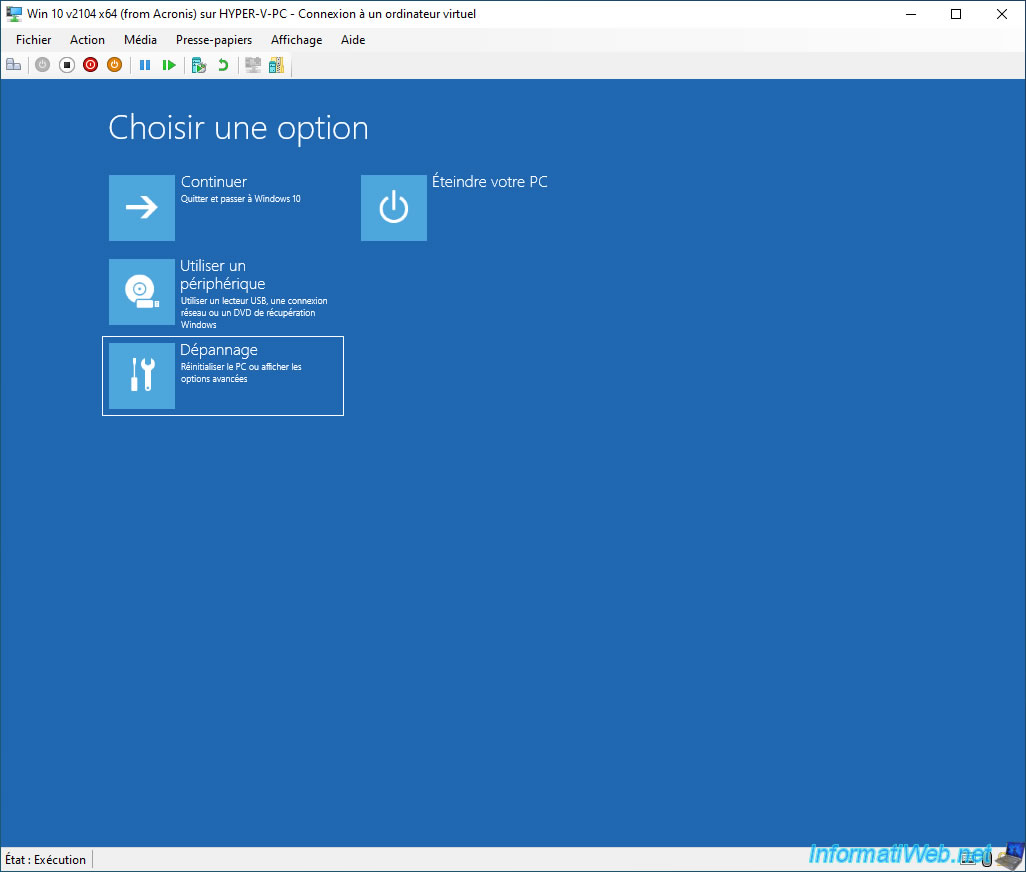Screen dimensions: 1026x872
Task: Close the virtual machine connection window
Action: pyautogui.click(x=1002, y=14)
